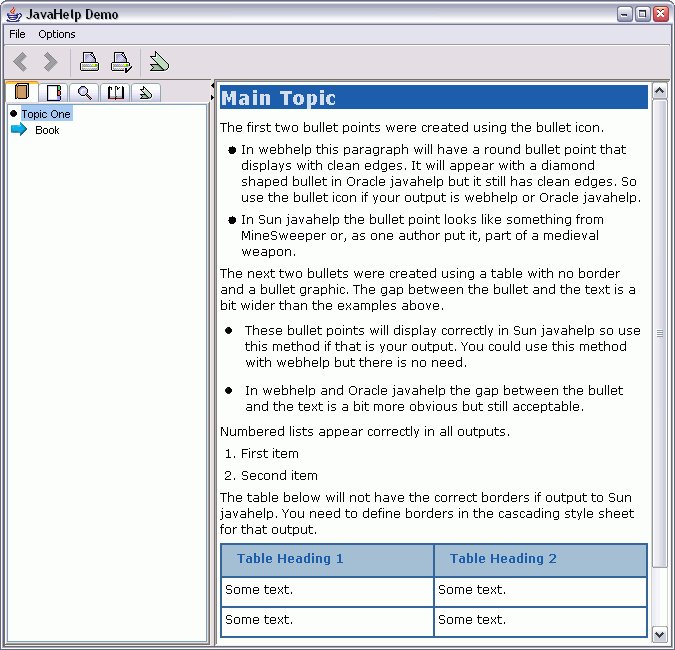Select Topic One in the tree
The width and height of the screenshot is (675, 650).
tap(46, 114)
